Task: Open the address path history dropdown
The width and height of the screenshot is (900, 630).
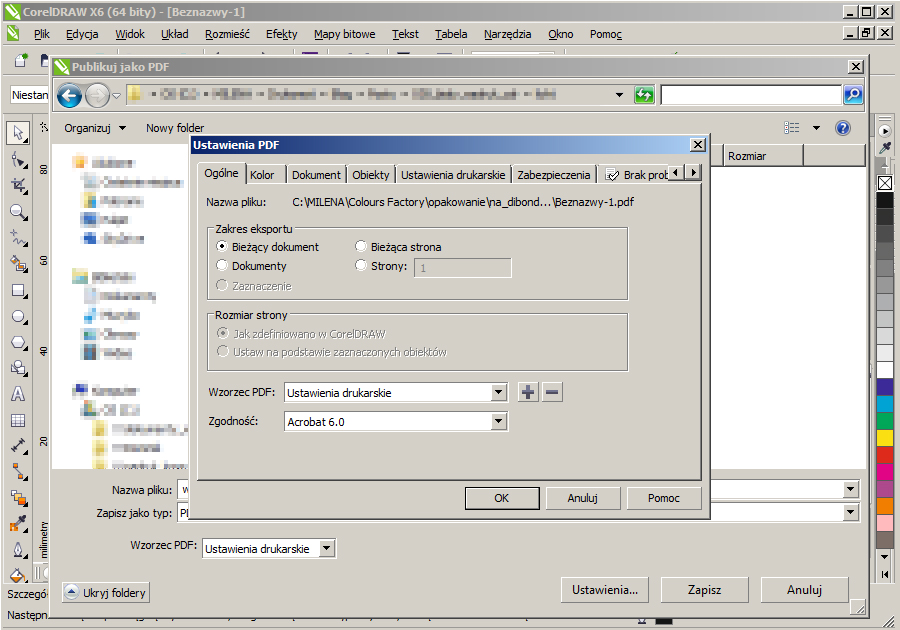Action: tap(619, 95)
